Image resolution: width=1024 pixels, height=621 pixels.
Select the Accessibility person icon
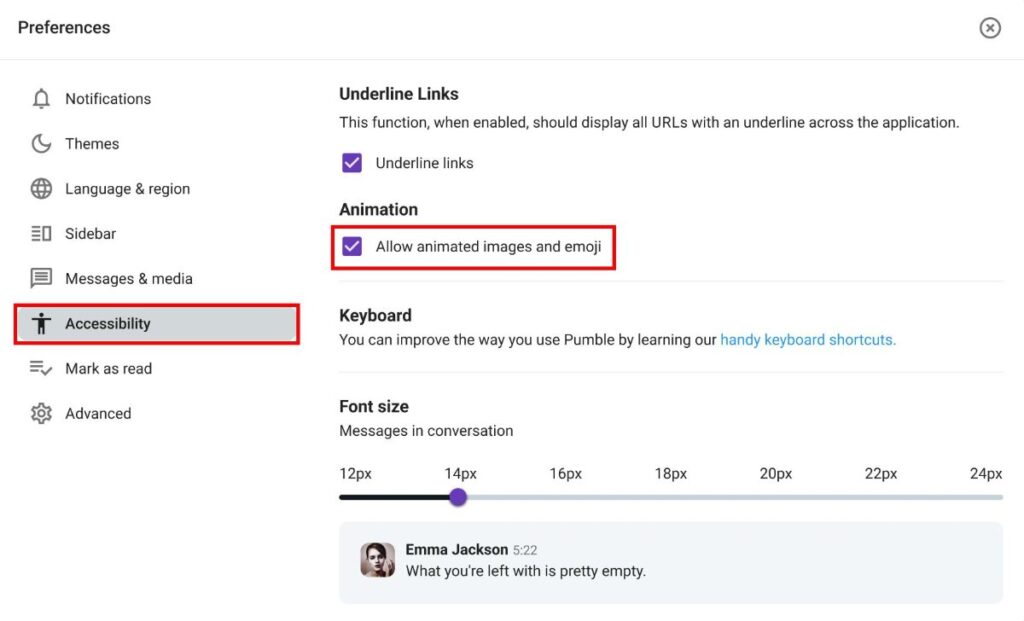(x=41, y=323)
